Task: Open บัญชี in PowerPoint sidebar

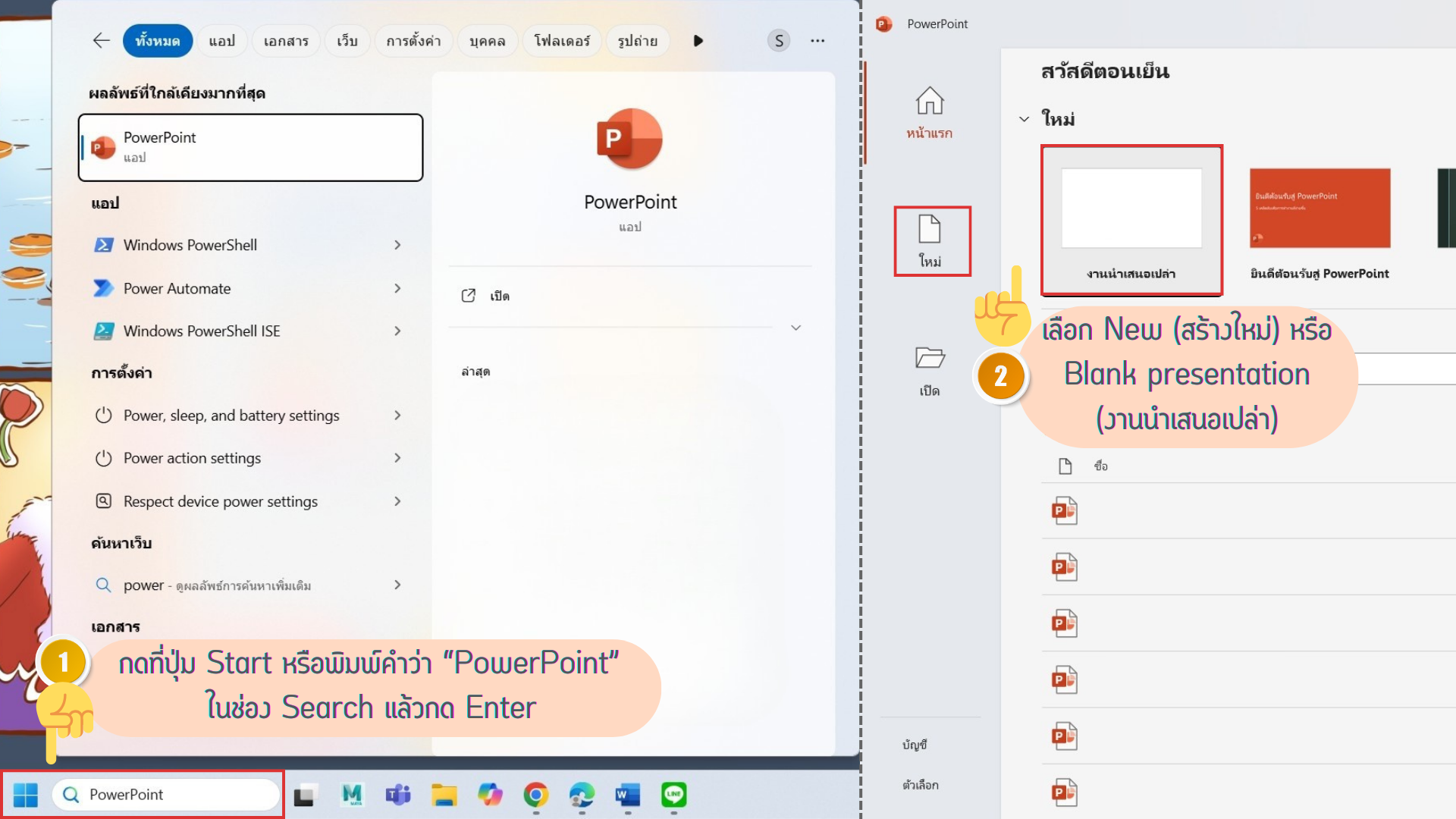Action: pyautogui.click(x=915, y=745)
